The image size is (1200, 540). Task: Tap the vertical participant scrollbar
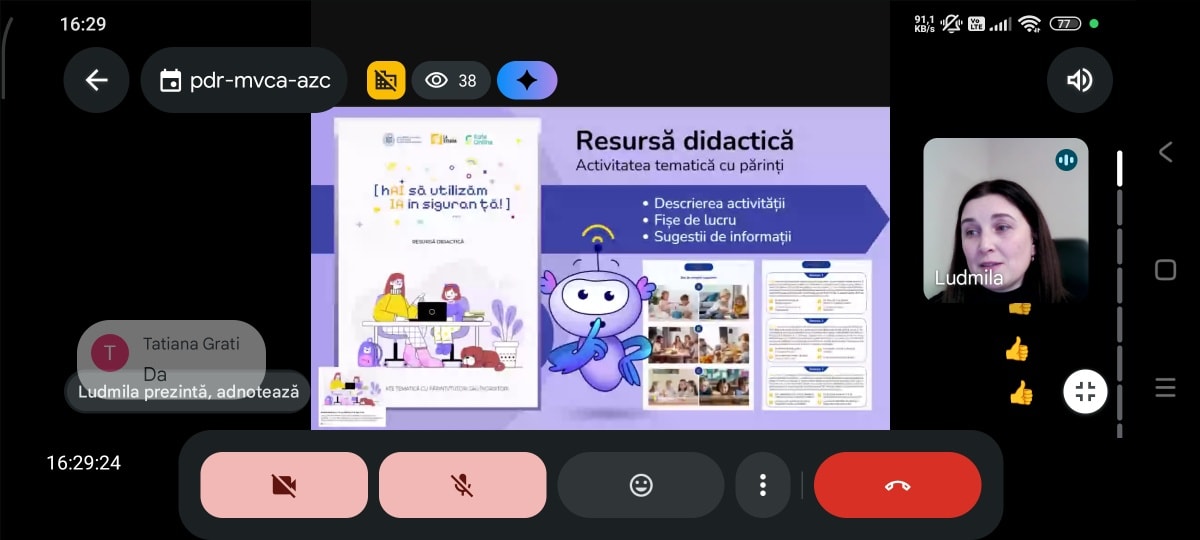pyautogui.click(x=1119, y=290)
